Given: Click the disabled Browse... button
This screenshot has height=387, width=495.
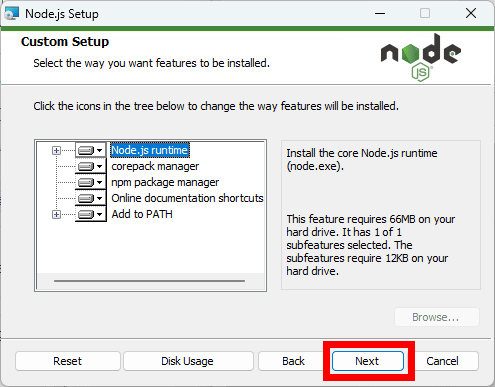Looking at the screenshot, I should click(437, 317).
